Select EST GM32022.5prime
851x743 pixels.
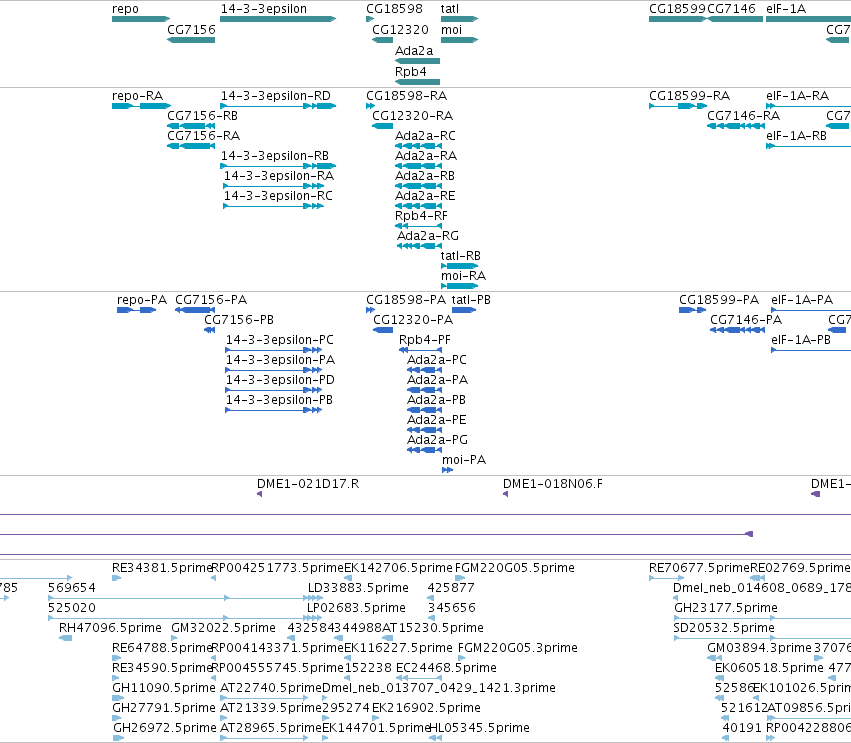[223, 628]
